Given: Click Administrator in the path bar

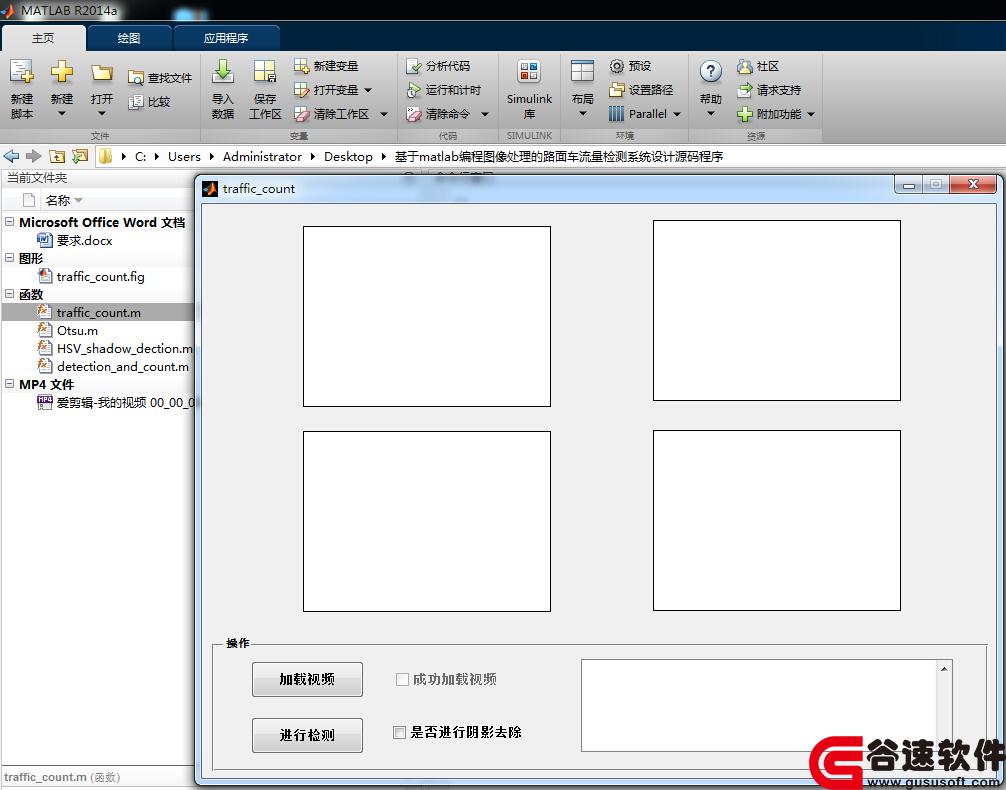Looking at the screenshot, I should pos(262,157).
